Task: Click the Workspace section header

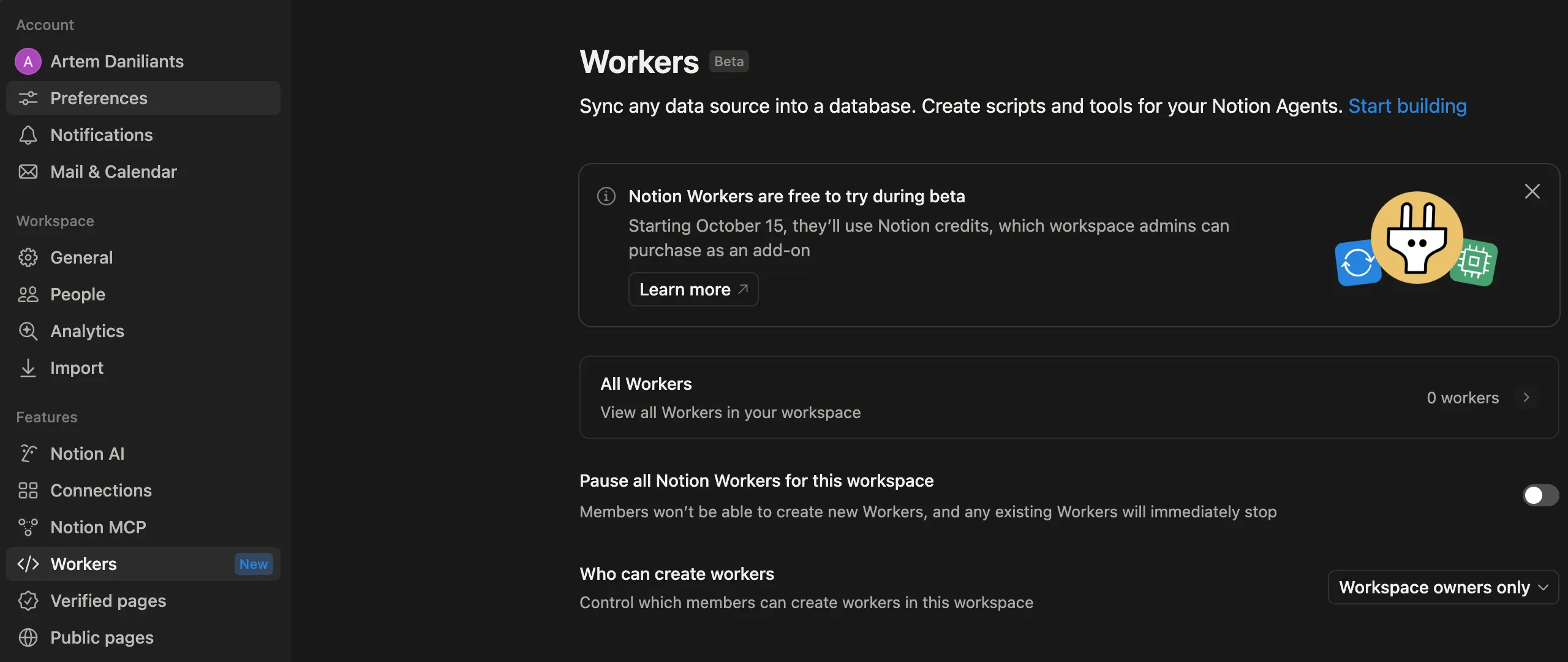Action: (55, 221)
